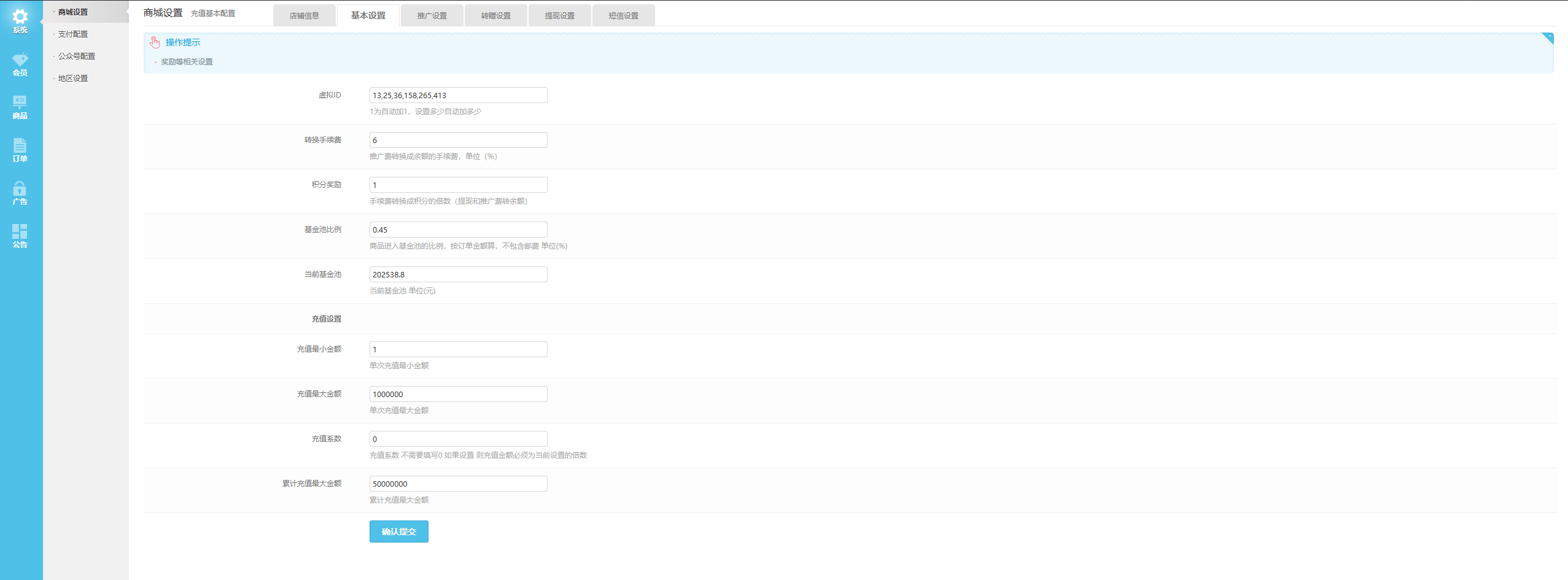Click the 确认提交 button
This screenshot has width=1568, height=580.
tap(398, 532)
